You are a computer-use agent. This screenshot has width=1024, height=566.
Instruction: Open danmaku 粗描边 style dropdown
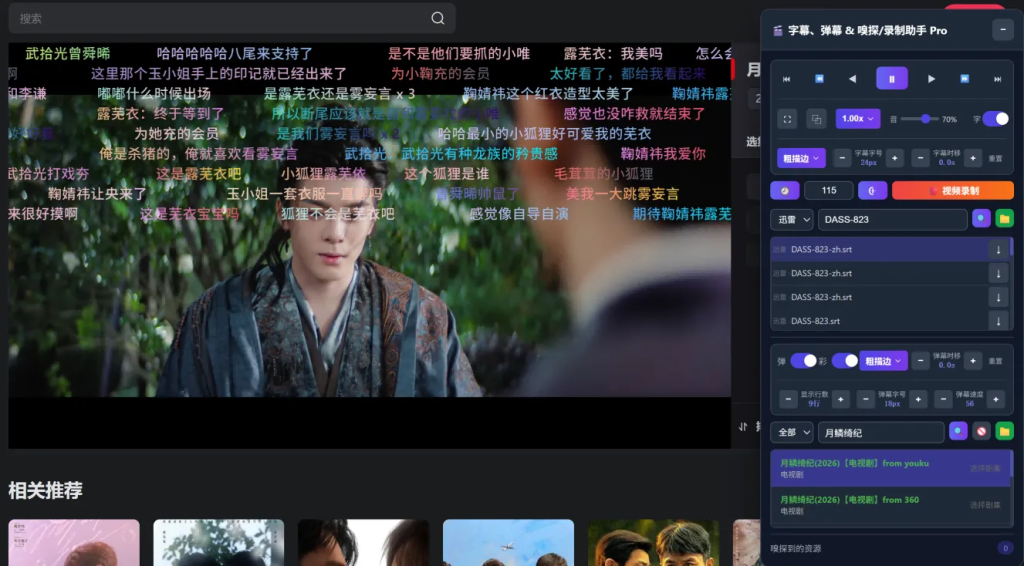click(x=884, y=361)
